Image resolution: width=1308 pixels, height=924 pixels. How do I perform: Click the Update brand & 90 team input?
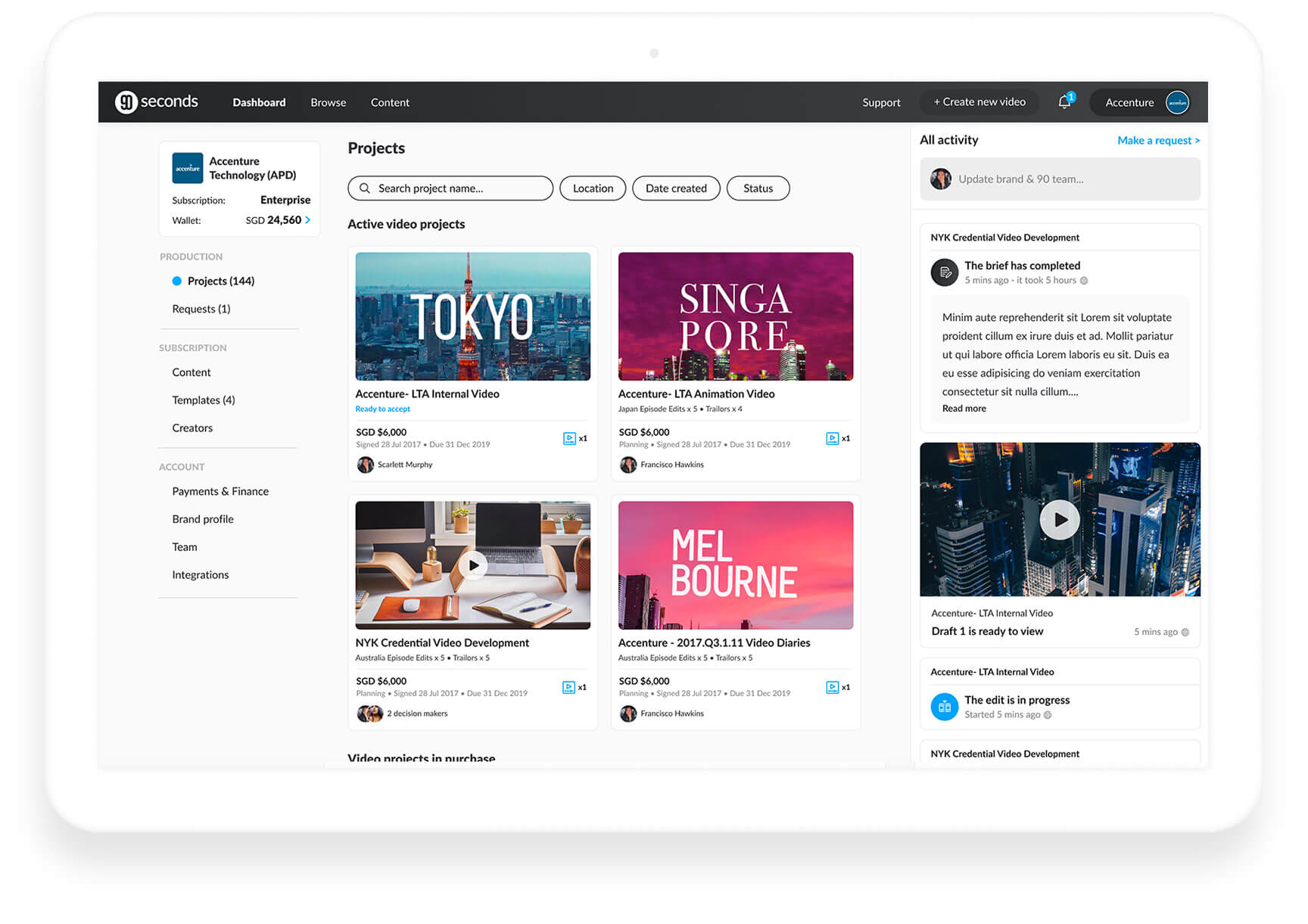pos(1060,179)
